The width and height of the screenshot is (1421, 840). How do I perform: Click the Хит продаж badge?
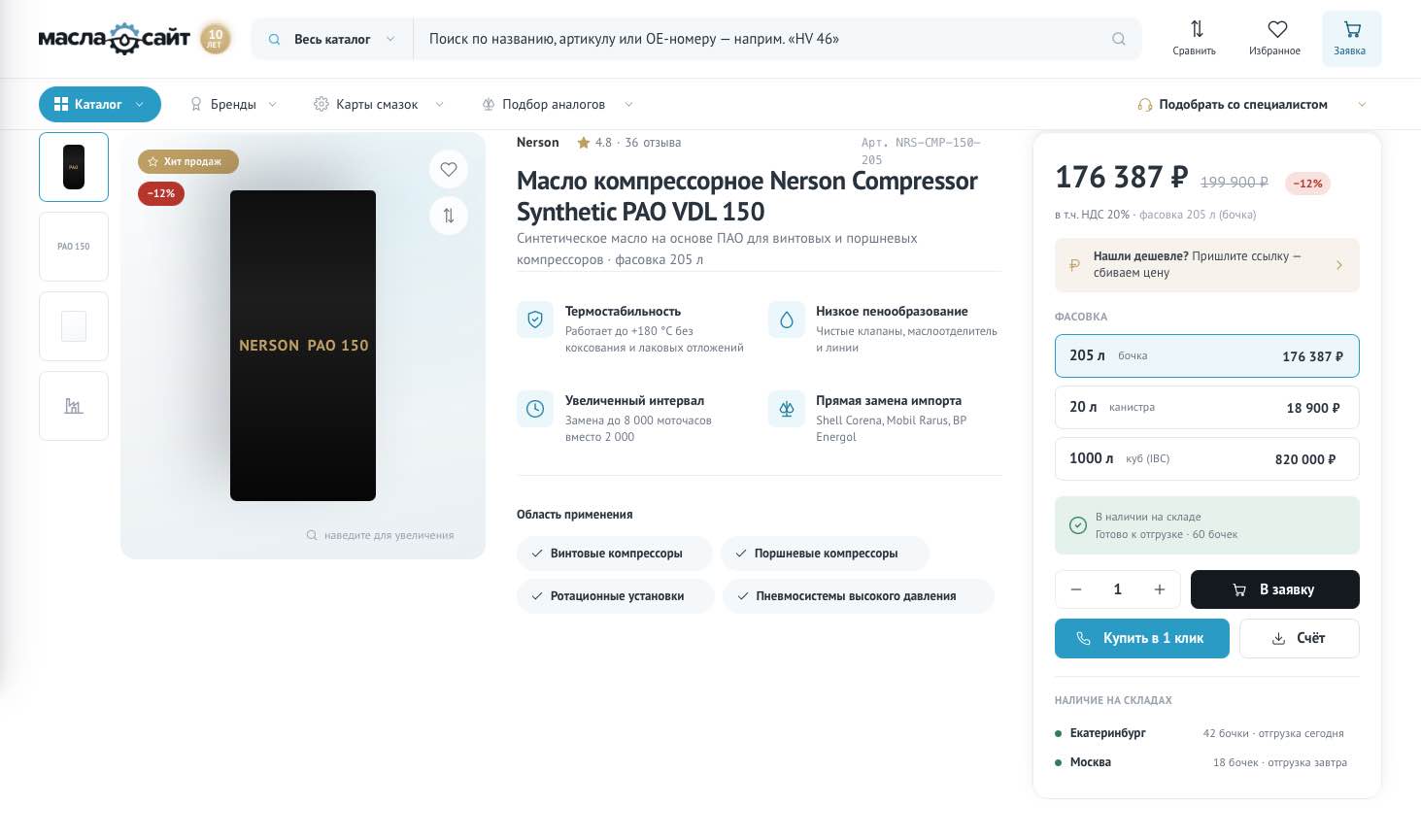[x=188, y=162]
